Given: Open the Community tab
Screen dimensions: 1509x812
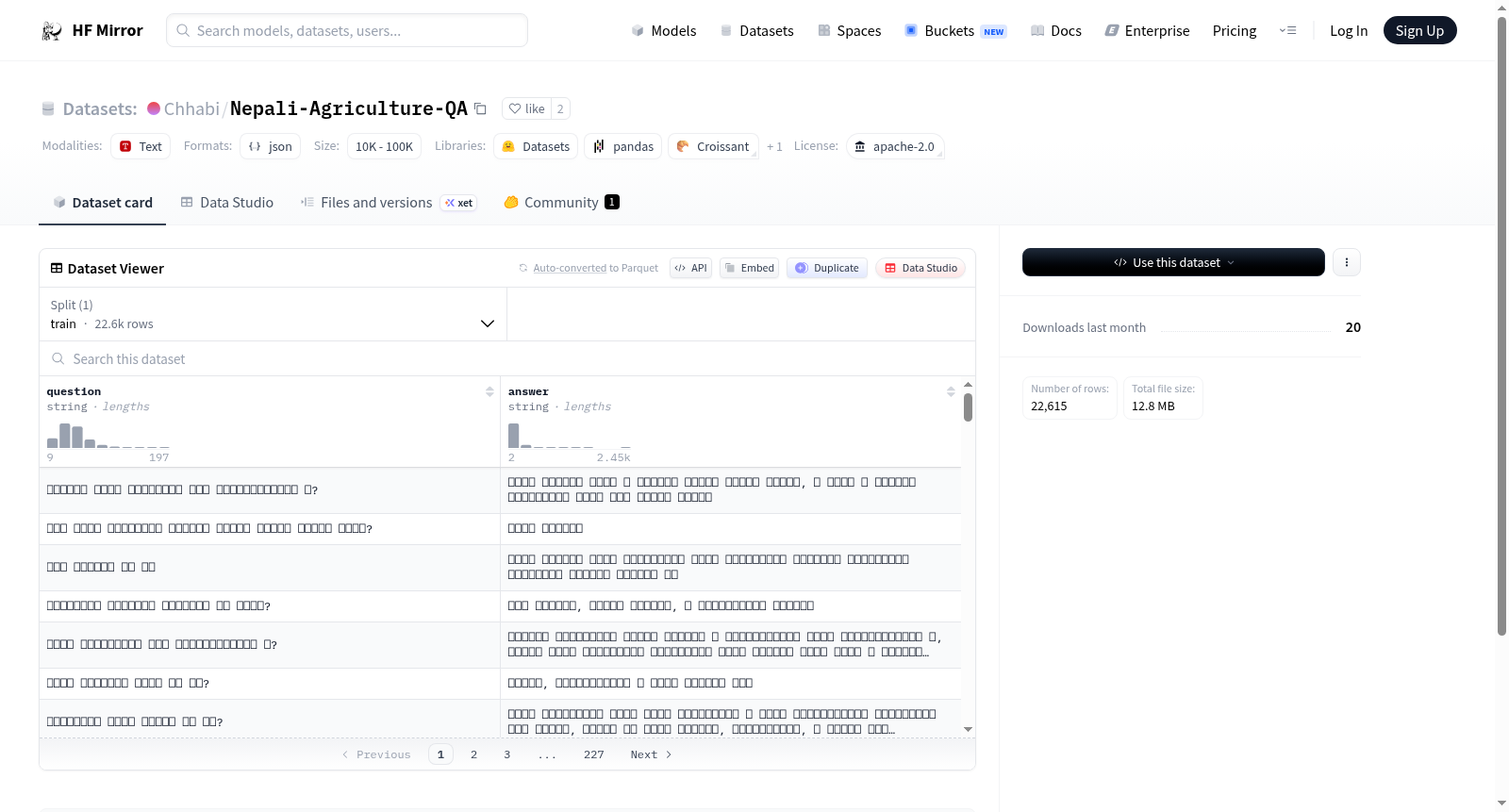Looking at the screenshot, I should (x=561, y=203).
